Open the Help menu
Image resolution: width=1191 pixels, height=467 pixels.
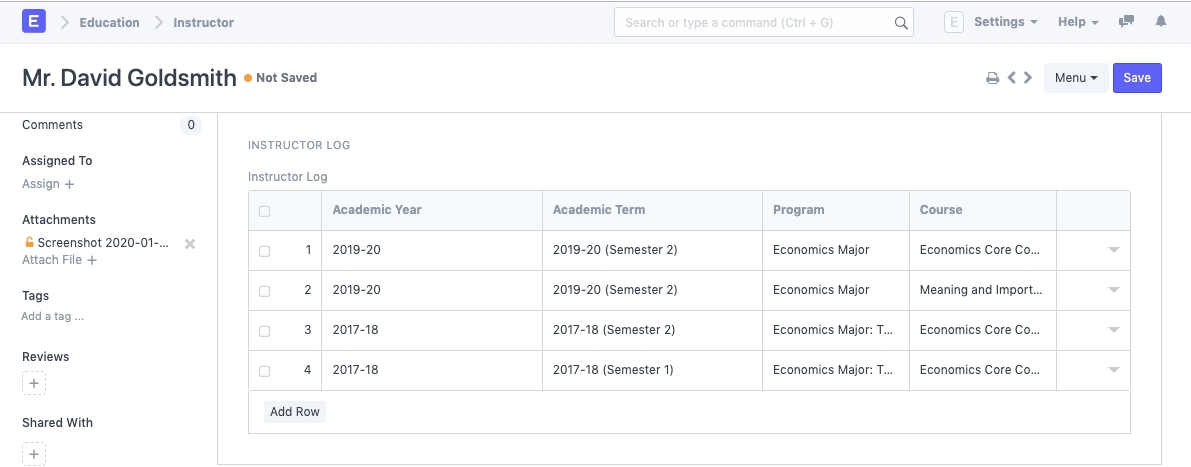point(1077,22)
